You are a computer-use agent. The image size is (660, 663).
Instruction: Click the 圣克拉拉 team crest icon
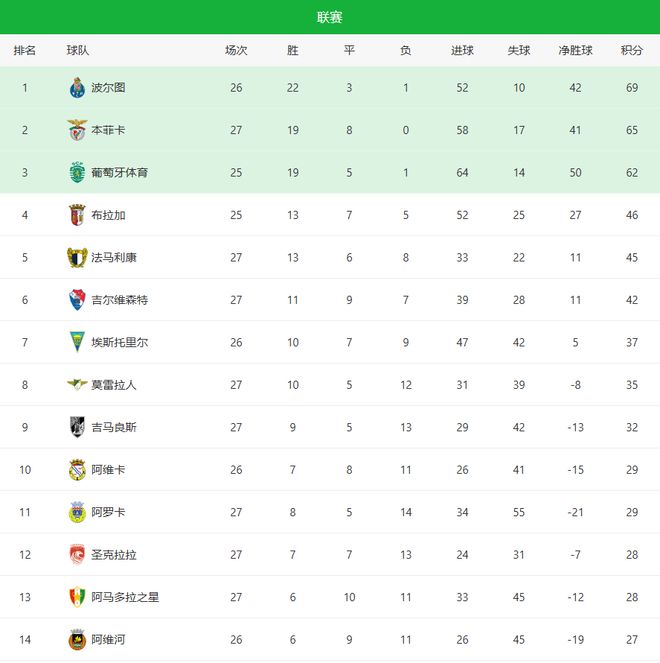[x=77, y=554]
